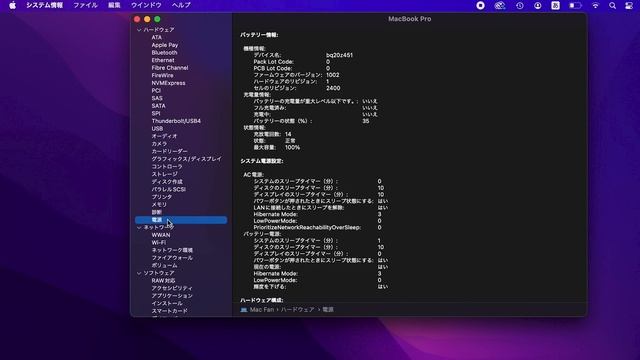Select Bluetooth in sidebar

tap(164, 53)
